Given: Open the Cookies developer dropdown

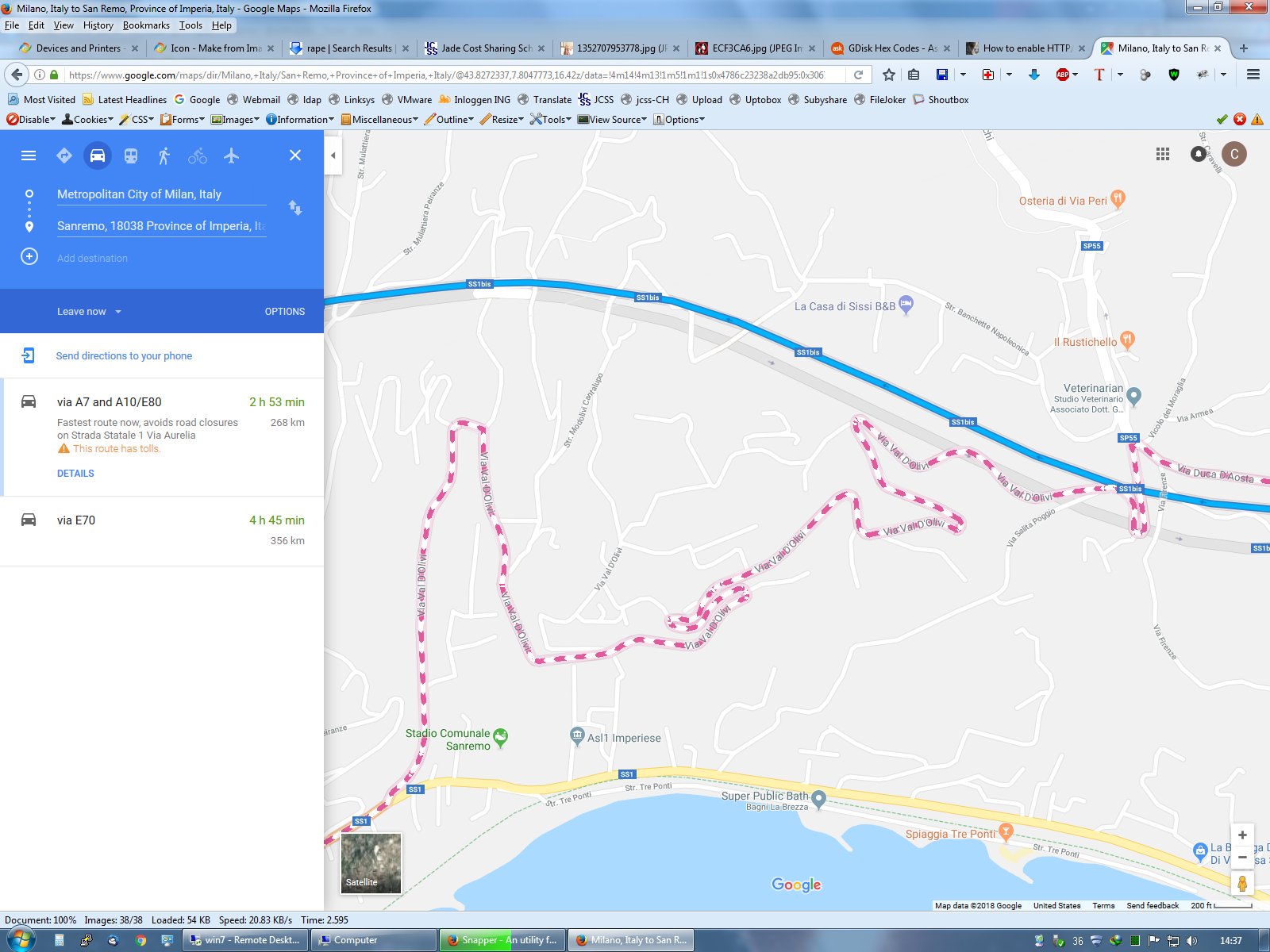Looking at the screenshot, I should 88,120.
